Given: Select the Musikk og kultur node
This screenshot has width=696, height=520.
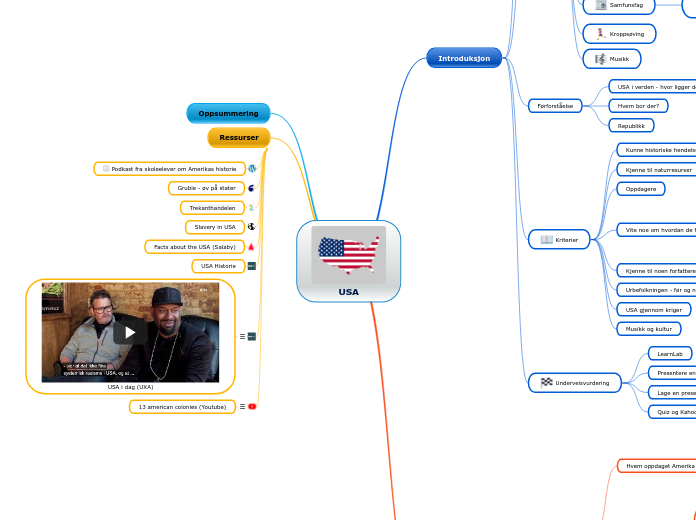Looking at the screenshot, I should click(649, 329).
